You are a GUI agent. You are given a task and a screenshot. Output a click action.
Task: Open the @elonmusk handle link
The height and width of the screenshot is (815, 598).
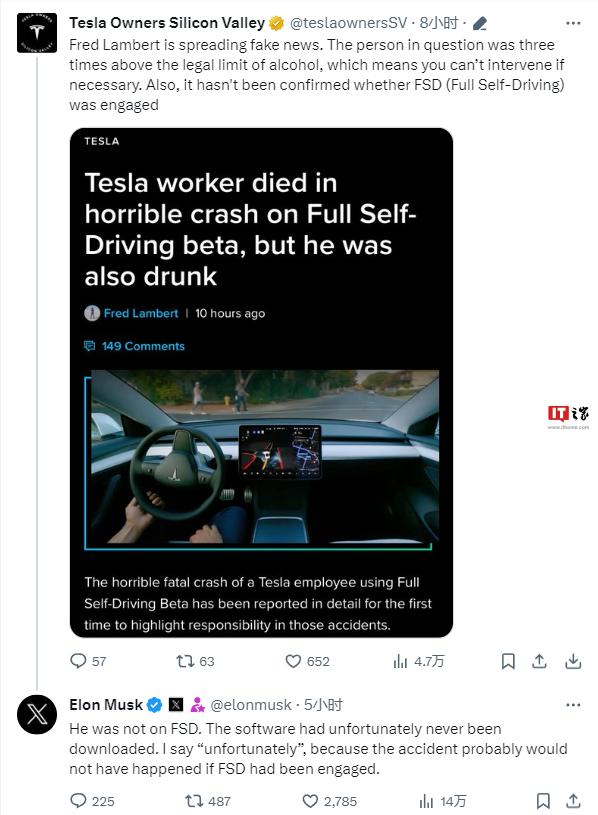point(250,705)
